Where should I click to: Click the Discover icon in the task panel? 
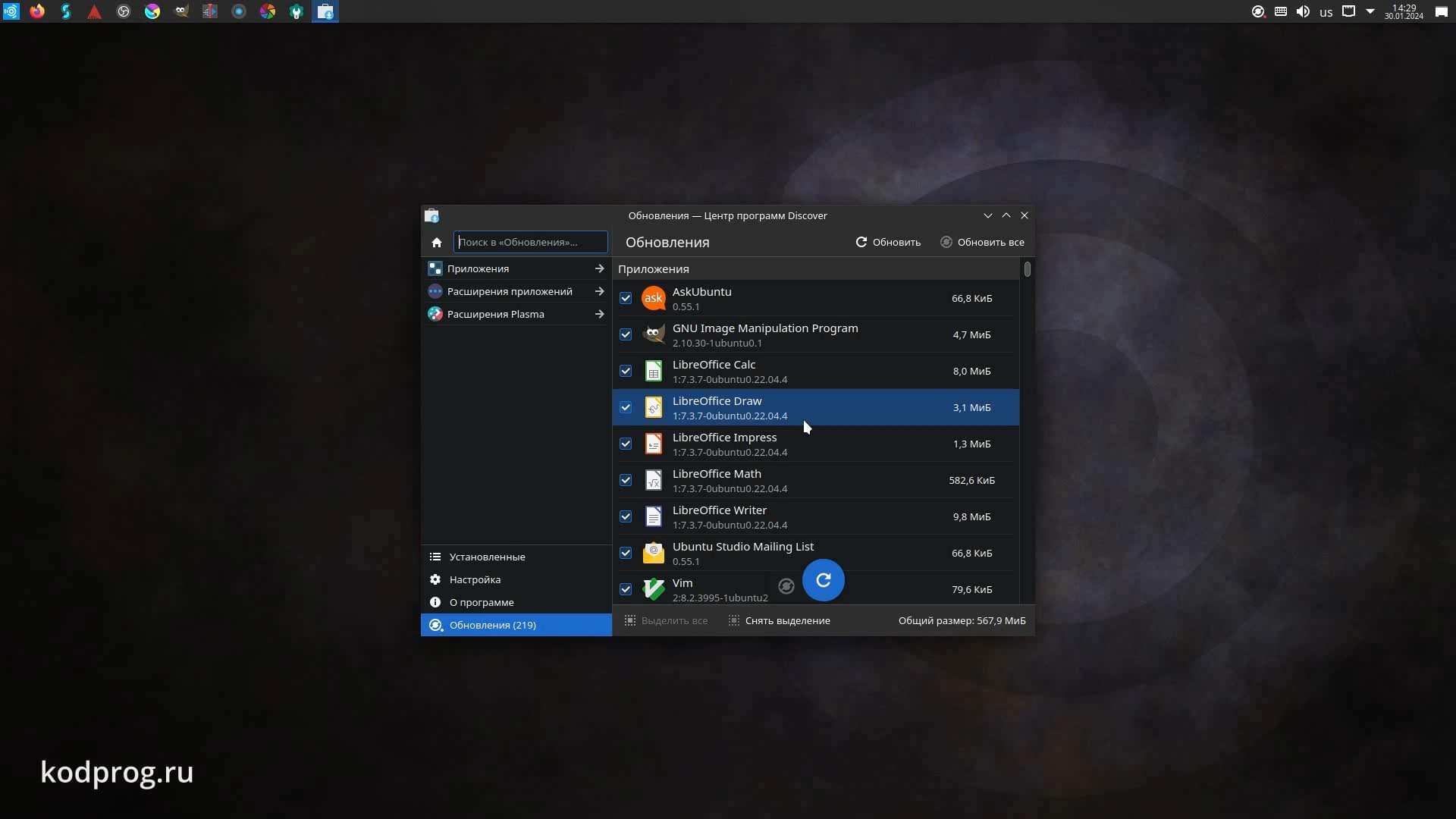point(325,11)
